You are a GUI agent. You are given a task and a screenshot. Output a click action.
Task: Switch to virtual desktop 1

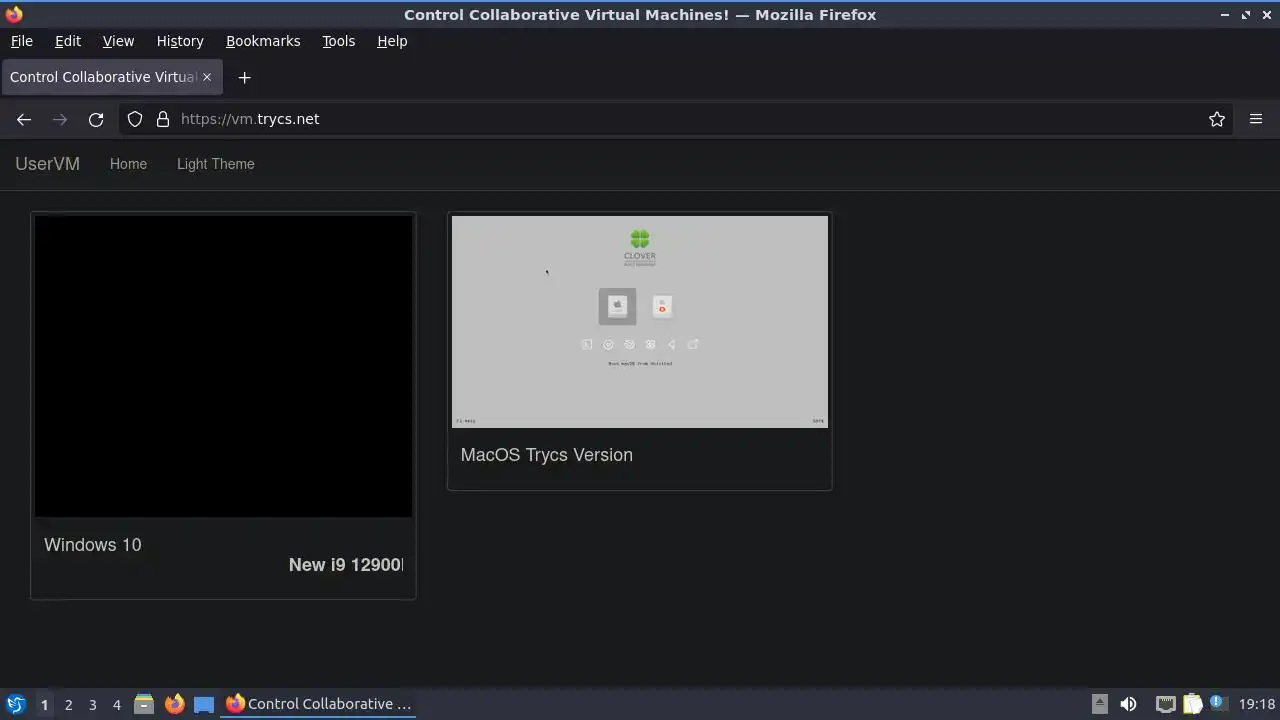(44, 704)
